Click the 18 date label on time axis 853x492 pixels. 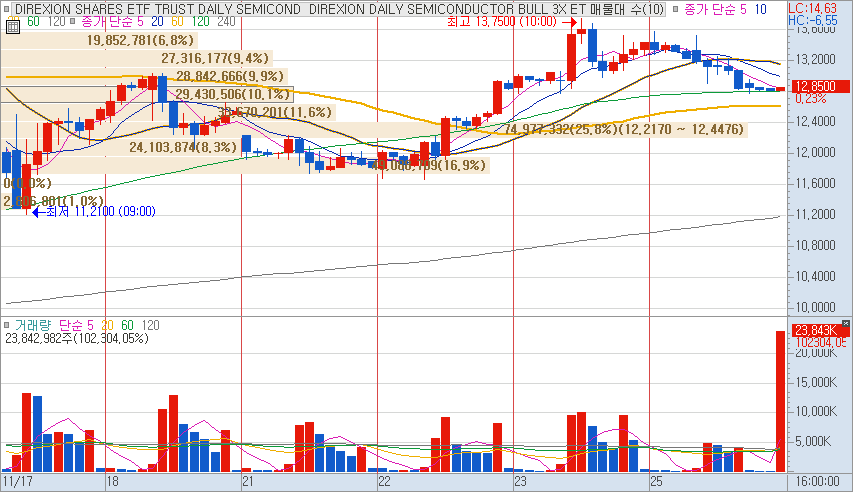[x=113, y=482]
